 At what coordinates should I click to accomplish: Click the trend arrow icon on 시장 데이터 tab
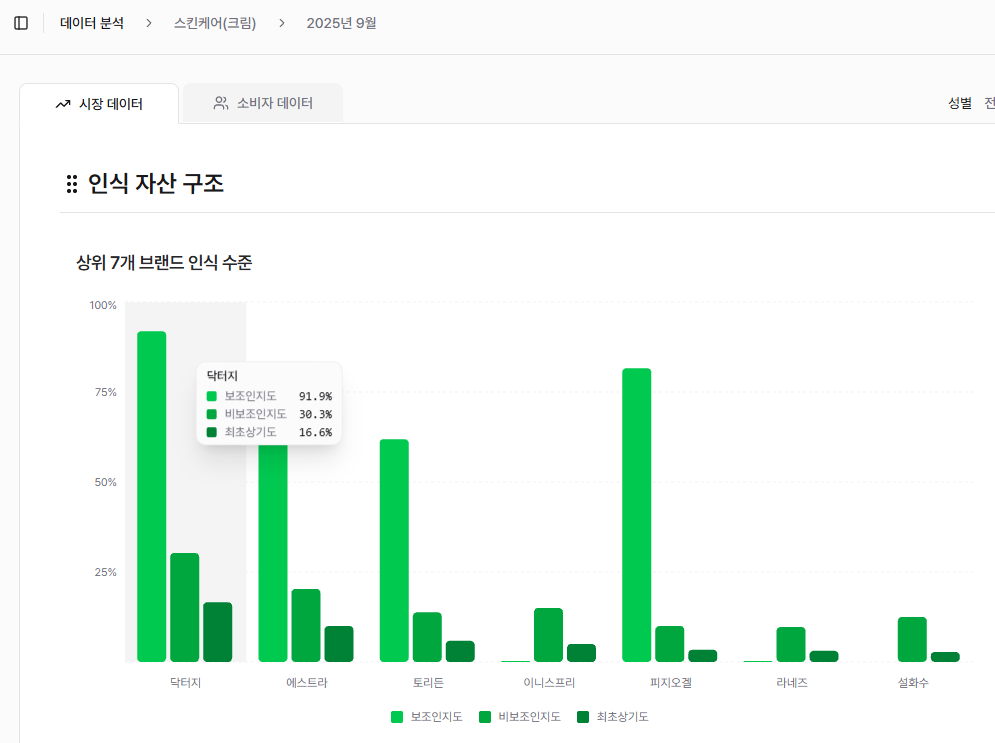coord(63,104)
